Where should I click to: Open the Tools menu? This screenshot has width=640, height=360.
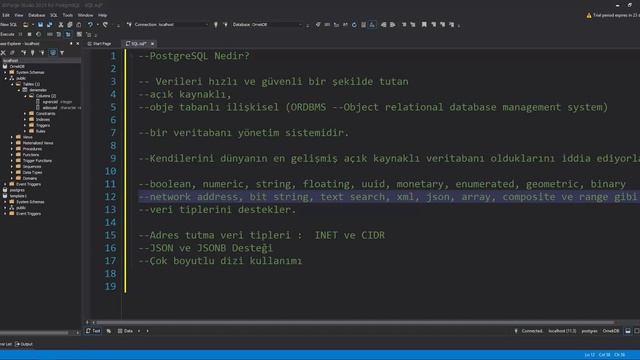tap(68, 15)
